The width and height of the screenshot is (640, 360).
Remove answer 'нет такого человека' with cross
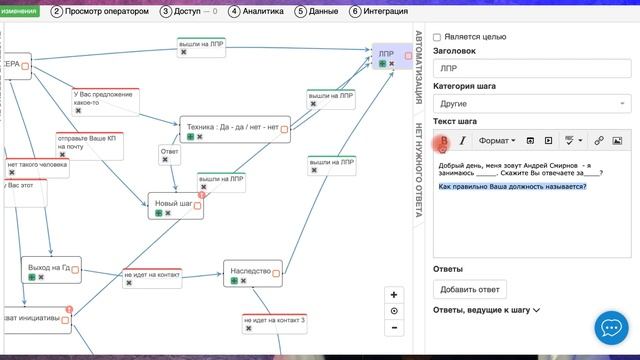(x=12, y=173)
